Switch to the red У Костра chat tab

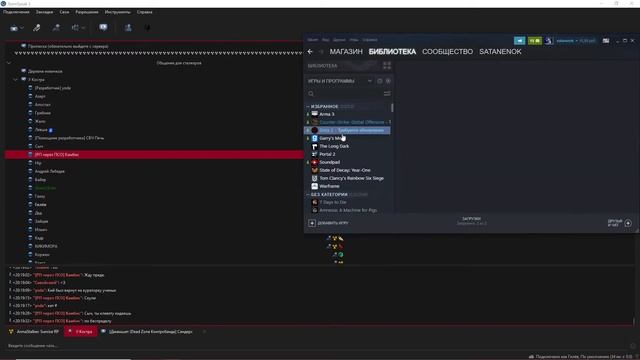coord(80,331)
